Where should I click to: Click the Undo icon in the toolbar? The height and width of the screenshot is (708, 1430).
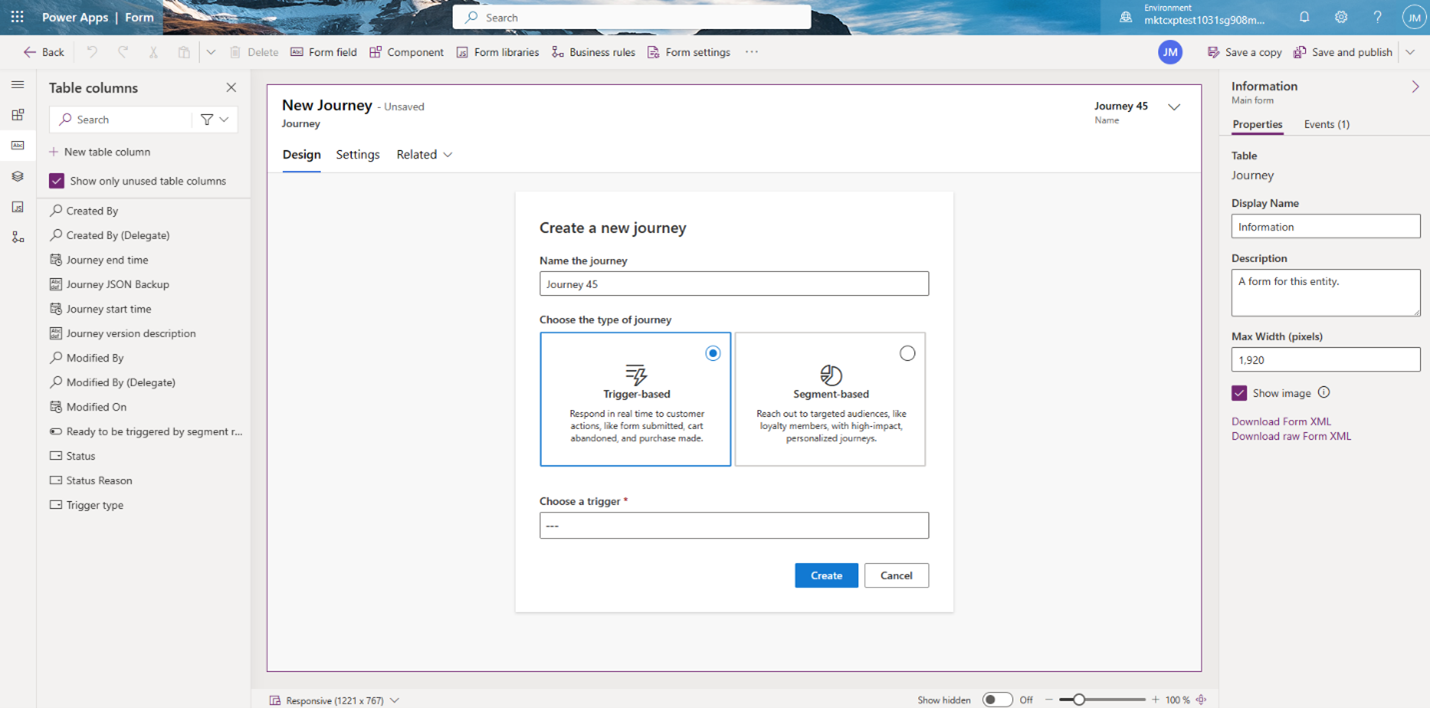pyautogui.click(x=92, y=52)
